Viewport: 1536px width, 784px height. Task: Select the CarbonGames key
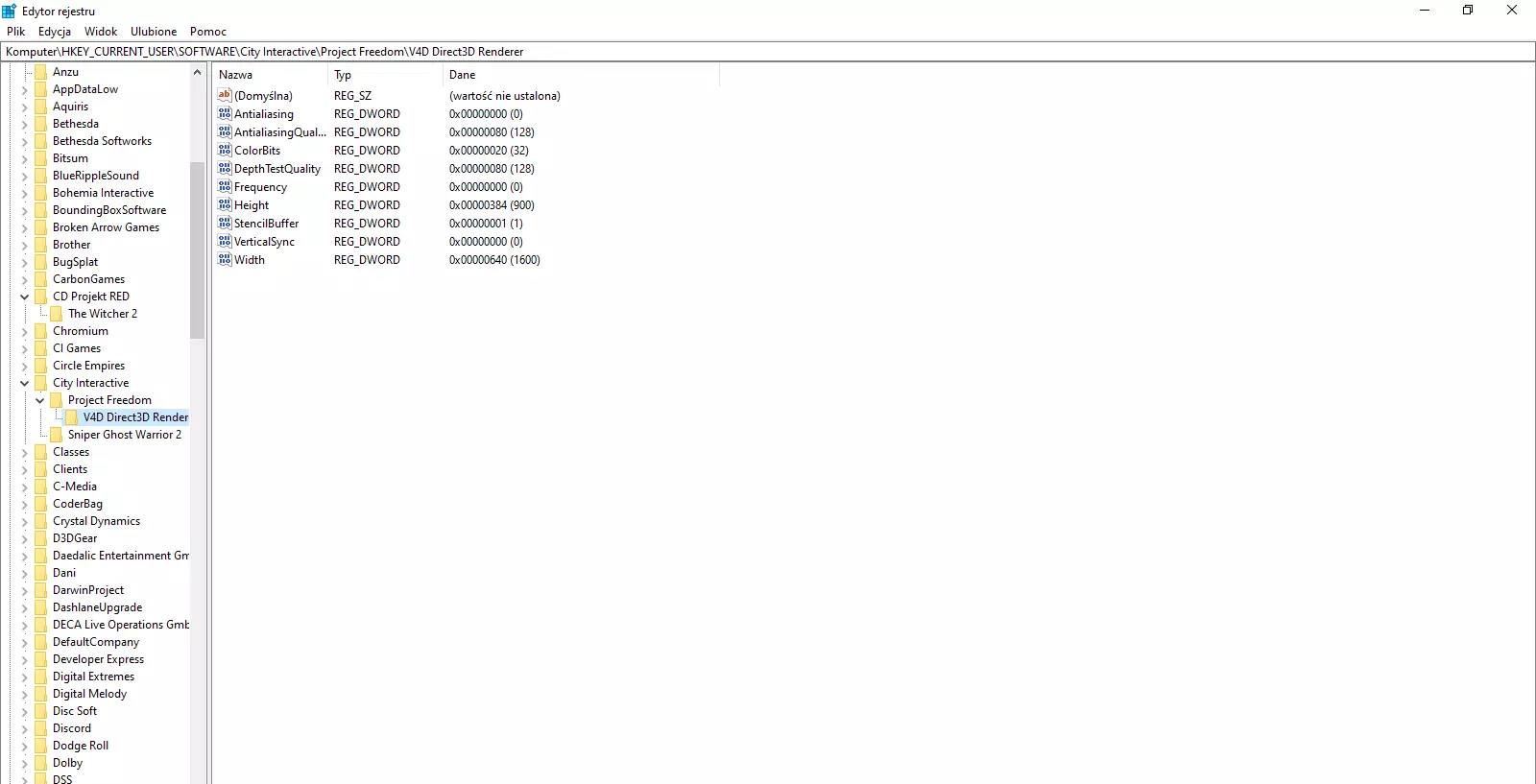pos(89,279)
